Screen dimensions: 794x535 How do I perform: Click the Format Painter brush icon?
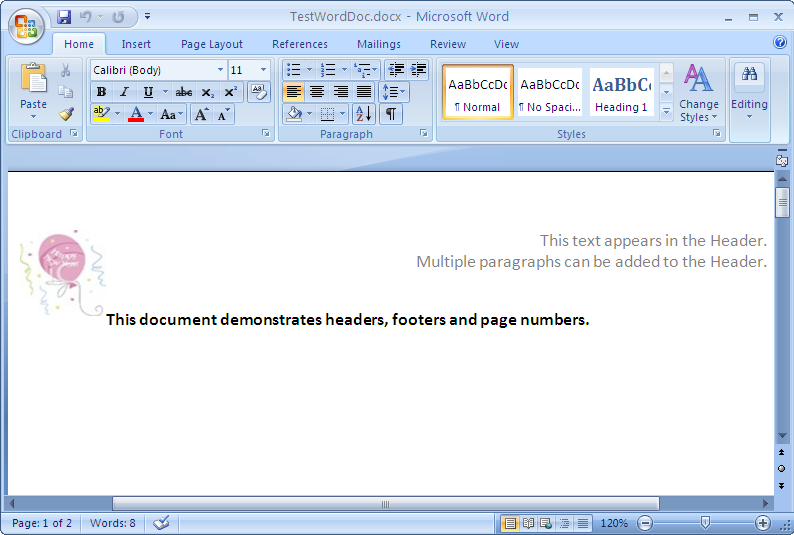click(66, 114)
